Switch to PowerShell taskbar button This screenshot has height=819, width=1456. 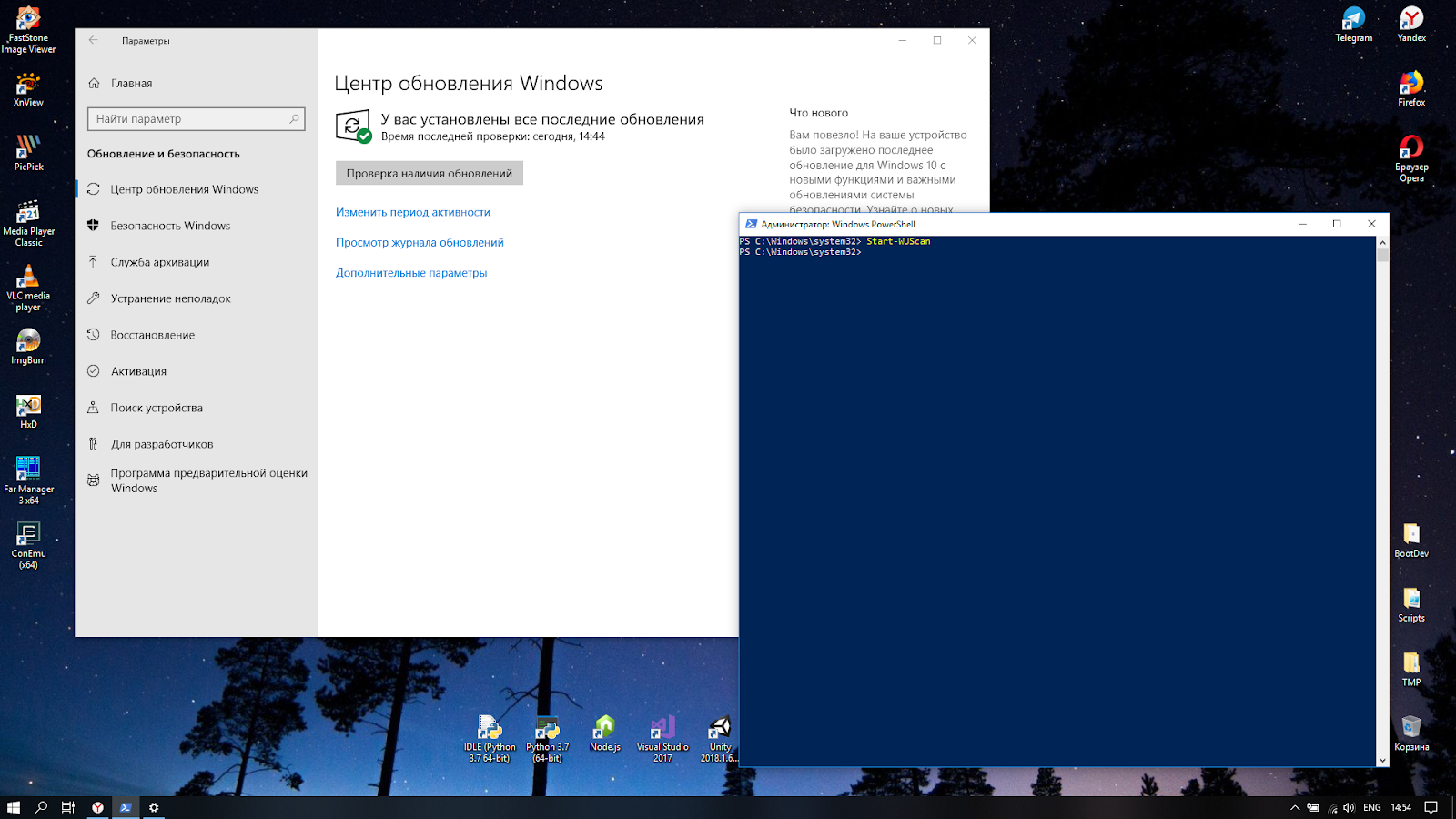click(126, 807)
